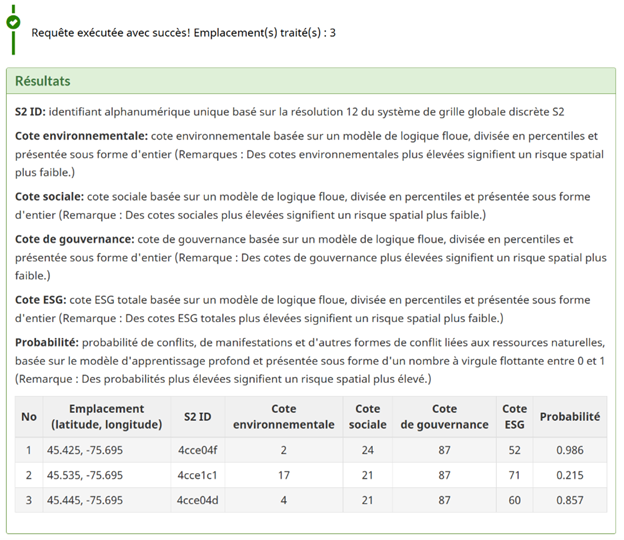This screenshot has height=540, width=624.
Task: Click the probability value 0.215
Action: click(569, 475)
